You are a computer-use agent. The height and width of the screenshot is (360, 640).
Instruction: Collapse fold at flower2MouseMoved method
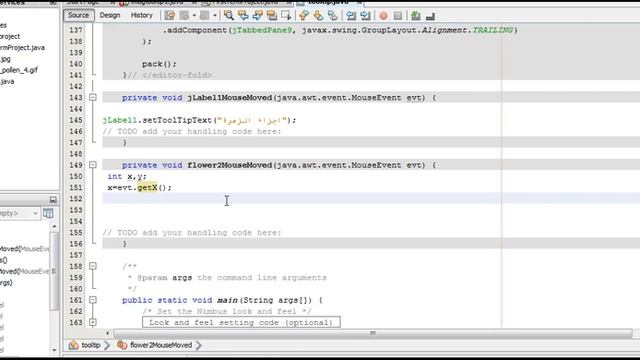[93, 164]
